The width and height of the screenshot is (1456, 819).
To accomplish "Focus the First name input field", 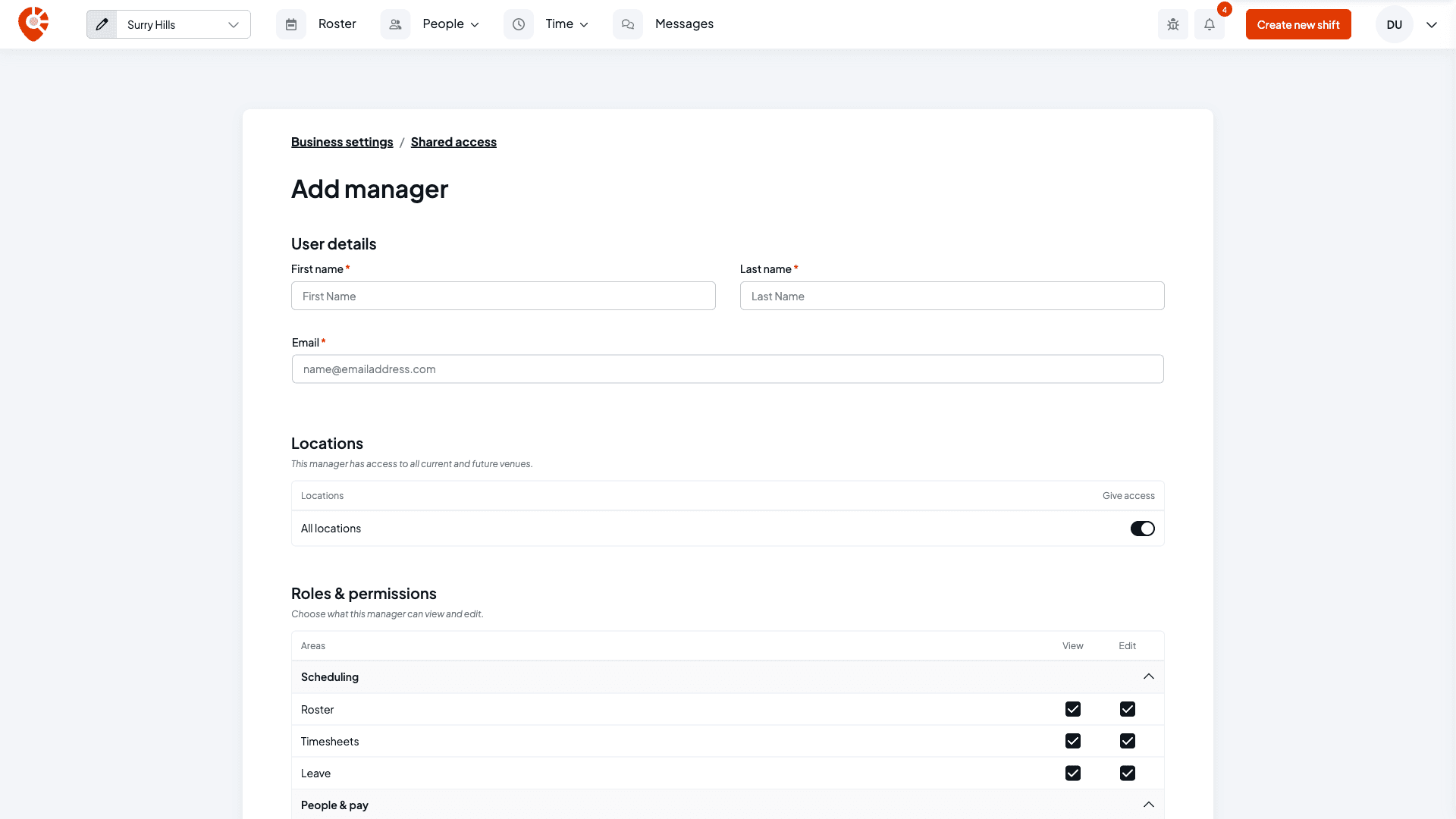I will (504, 296).
